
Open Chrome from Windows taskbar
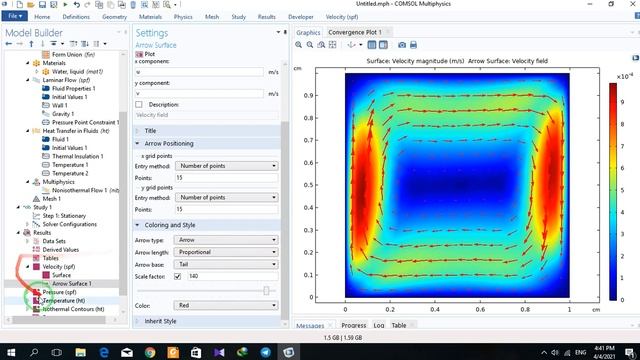[150, 352]
